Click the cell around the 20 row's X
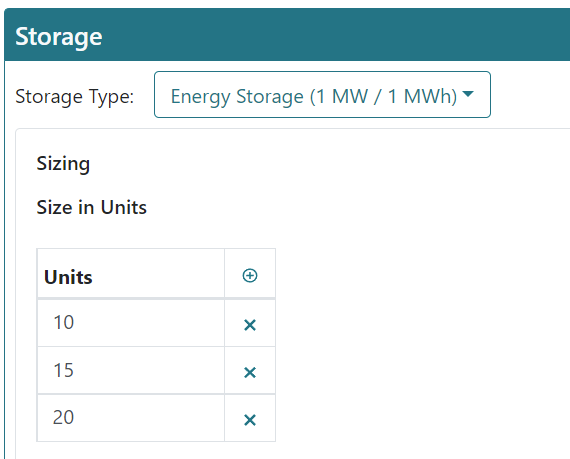Screen dimensions: 570x459 point(250,418)
